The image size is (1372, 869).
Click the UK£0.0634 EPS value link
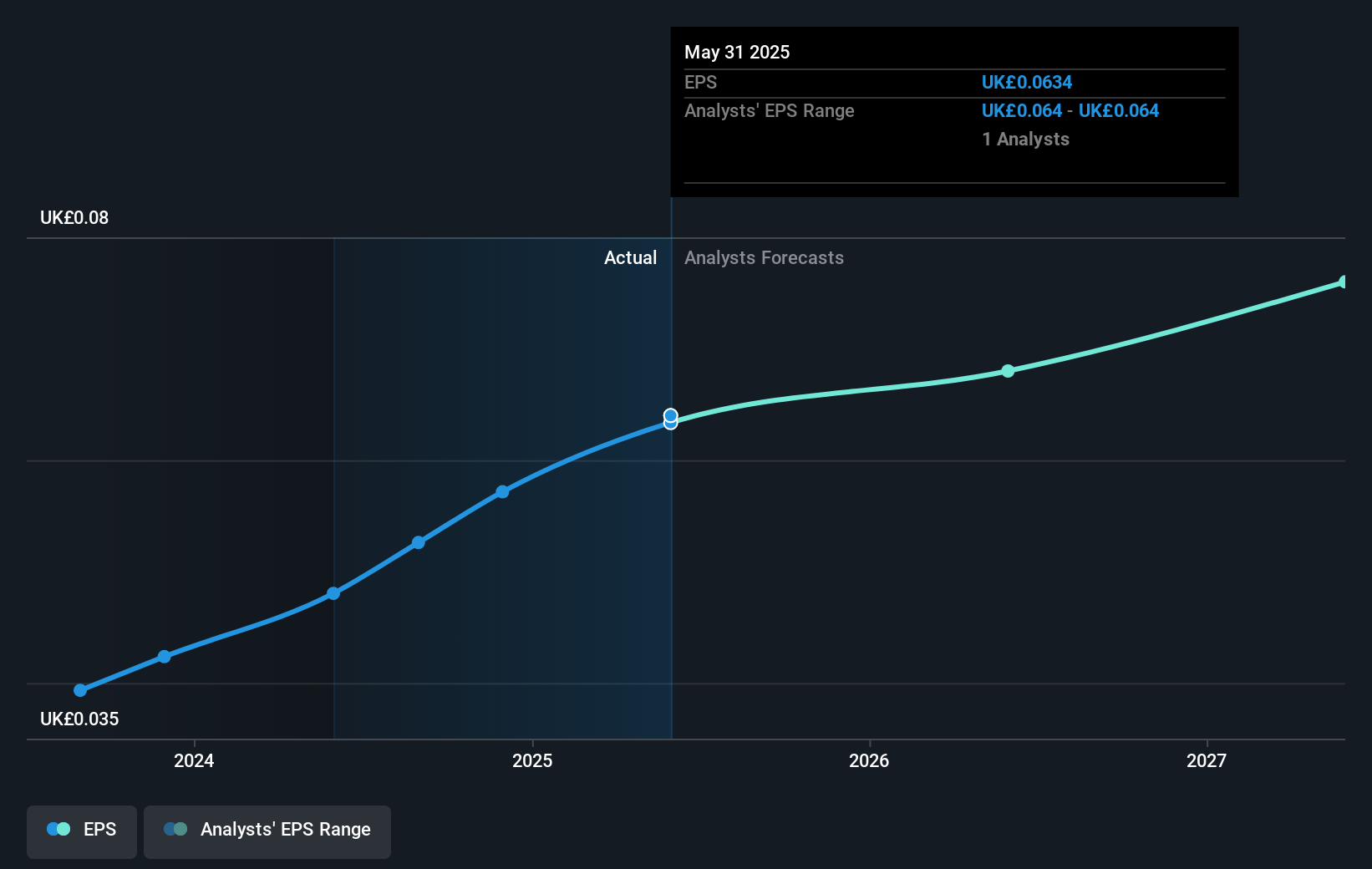(x=1027, y=82)
